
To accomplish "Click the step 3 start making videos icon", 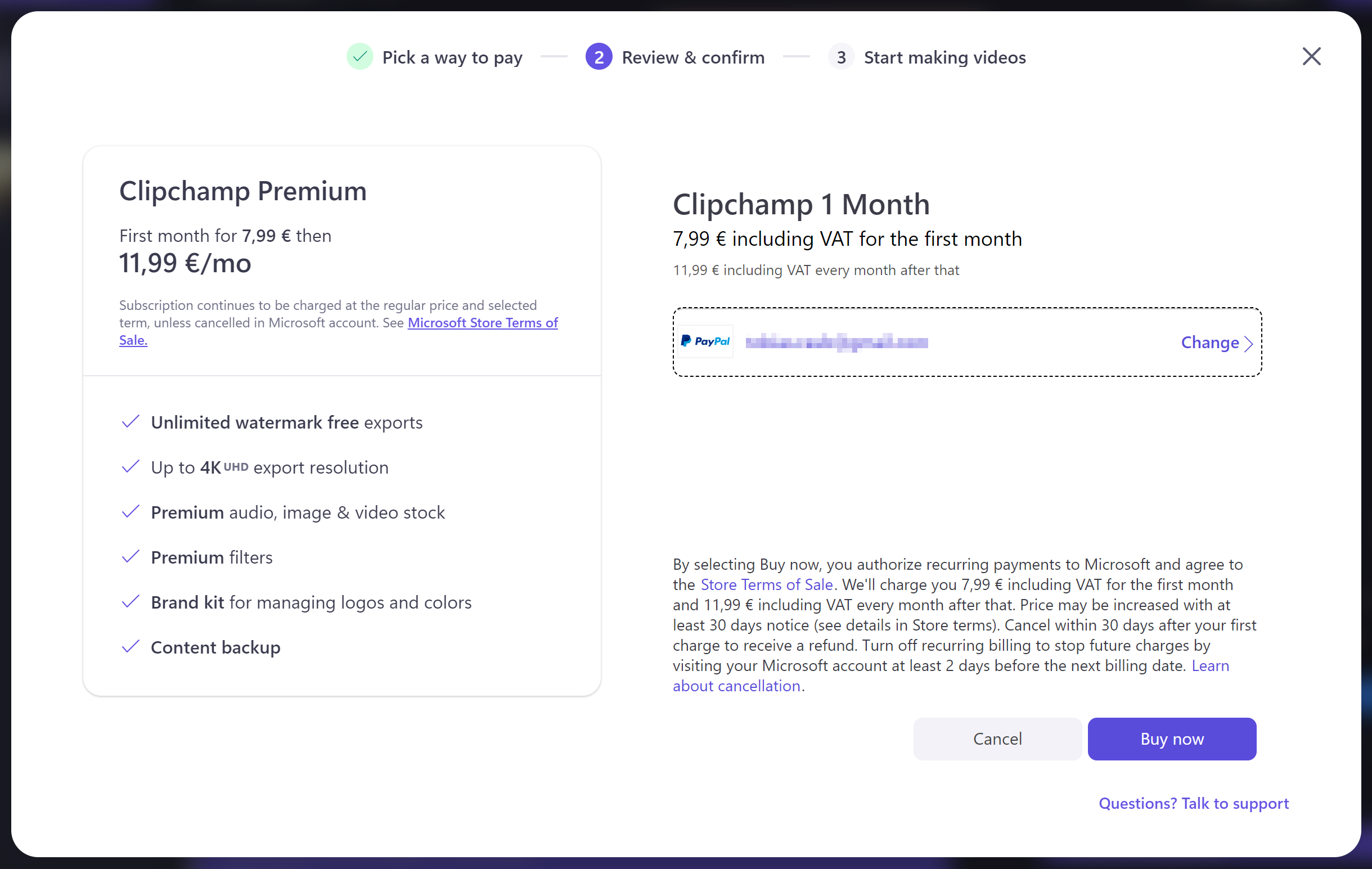I will (840, 57).
